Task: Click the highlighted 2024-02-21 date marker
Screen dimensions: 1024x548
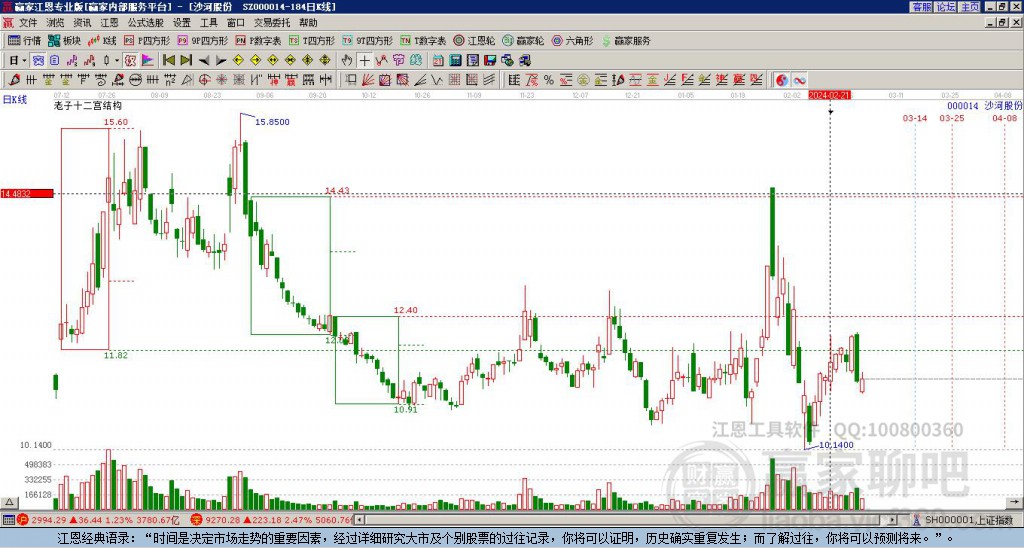Action: (x=829, y=95)
